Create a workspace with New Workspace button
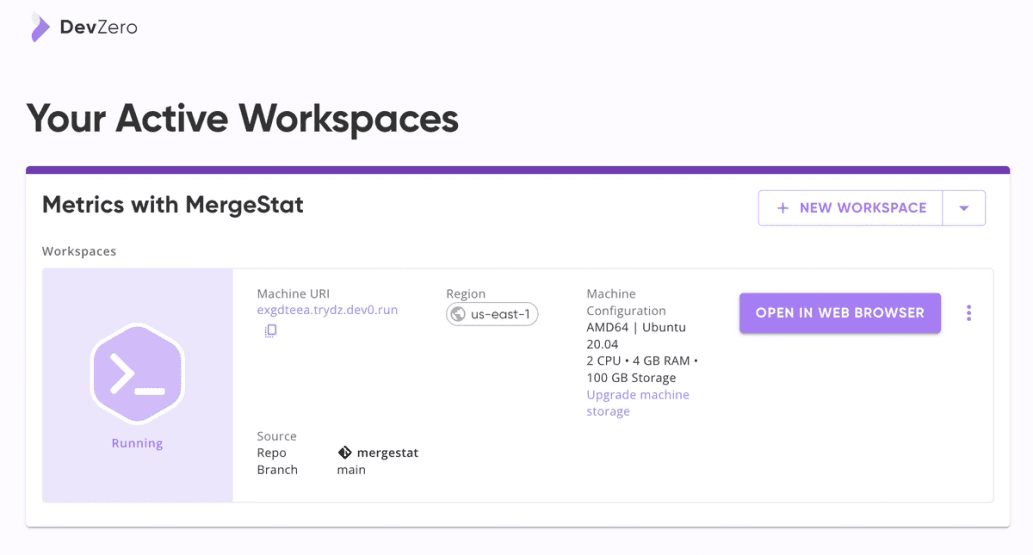The image size is (1033, 555). (851, 208)
